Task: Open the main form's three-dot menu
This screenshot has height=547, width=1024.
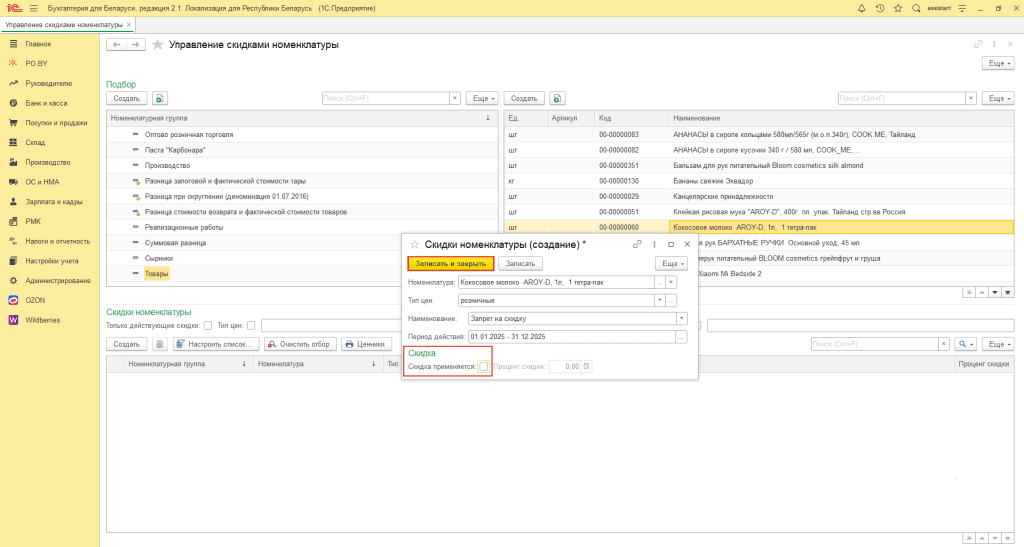Action: tap(994, 44)
